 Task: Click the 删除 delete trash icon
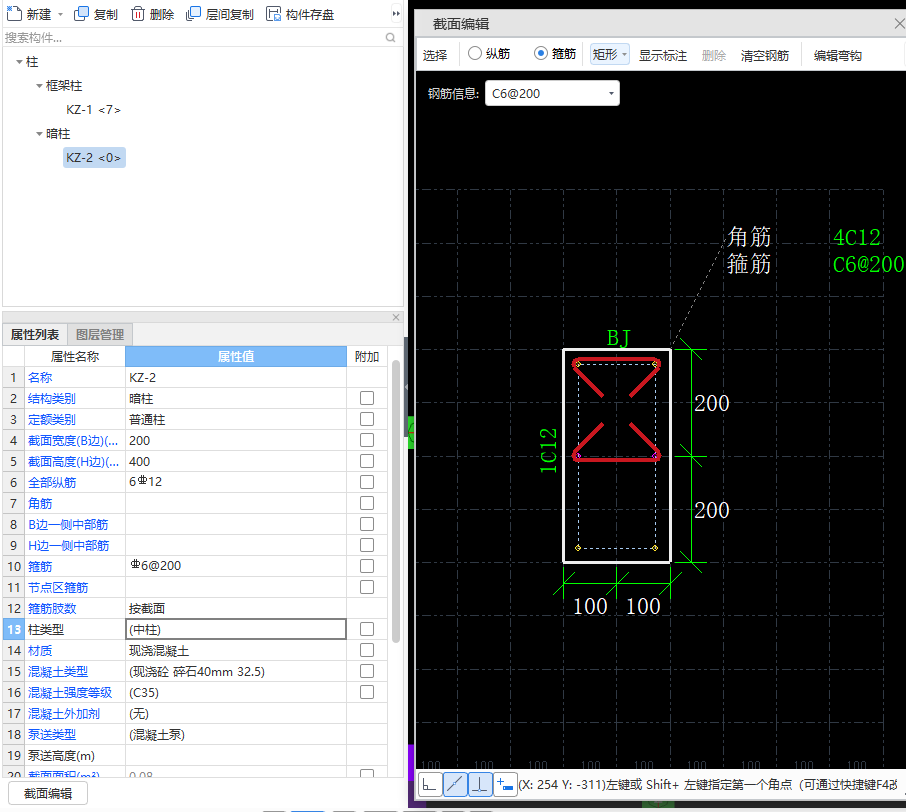pos(138,13)
